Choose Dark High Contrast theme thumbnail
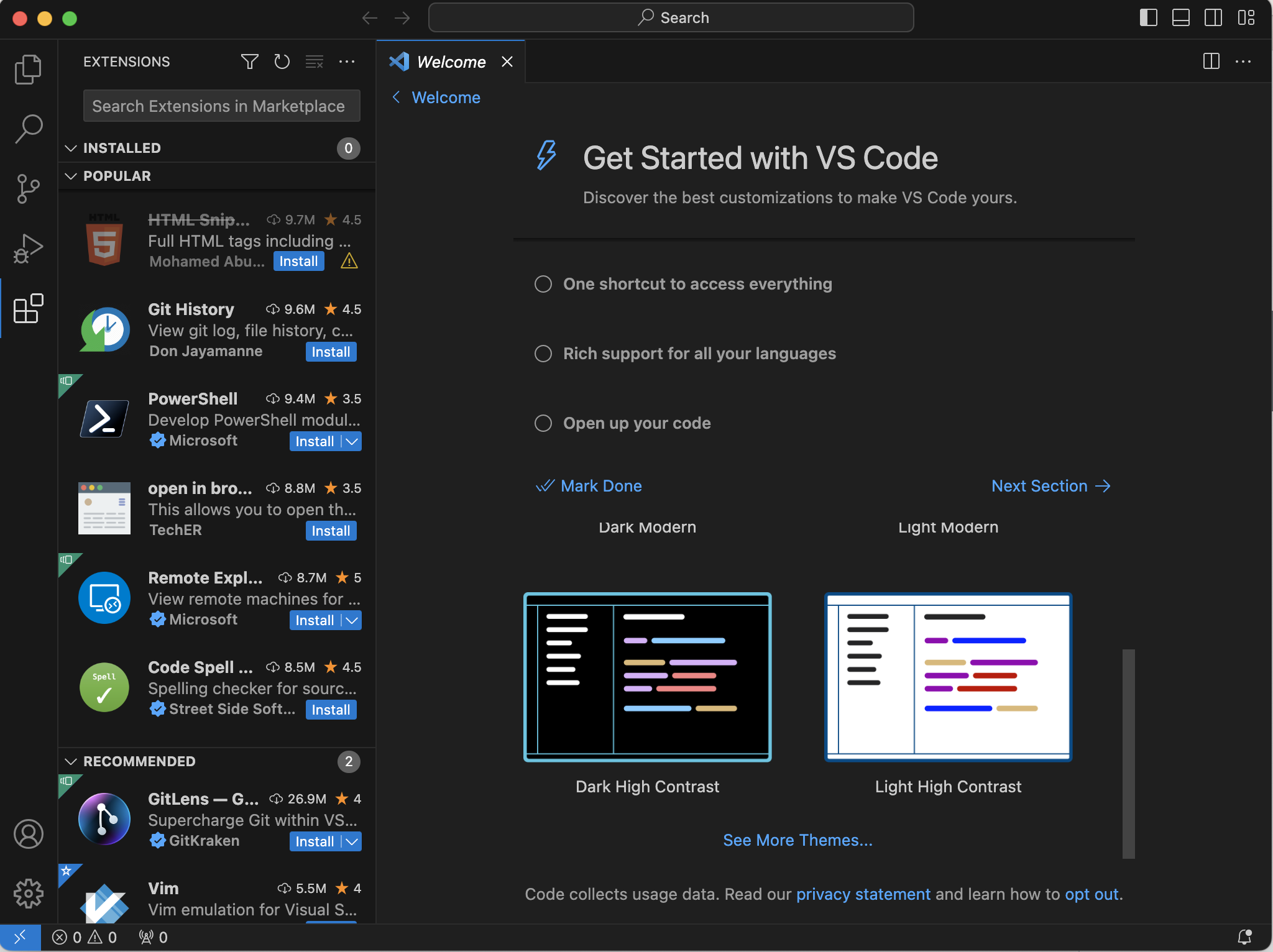 coord(647,677)
